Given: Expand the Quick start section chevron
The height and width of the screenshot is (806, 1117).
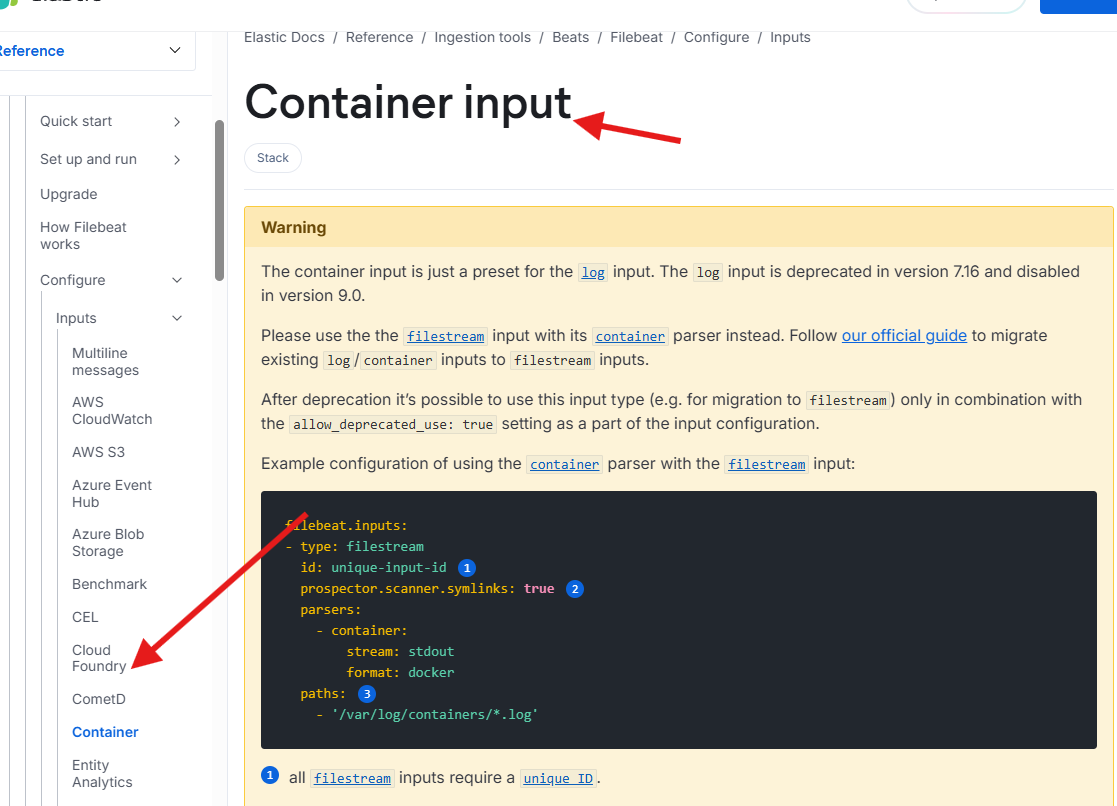Looking at the screenshot, I should 177,122.
